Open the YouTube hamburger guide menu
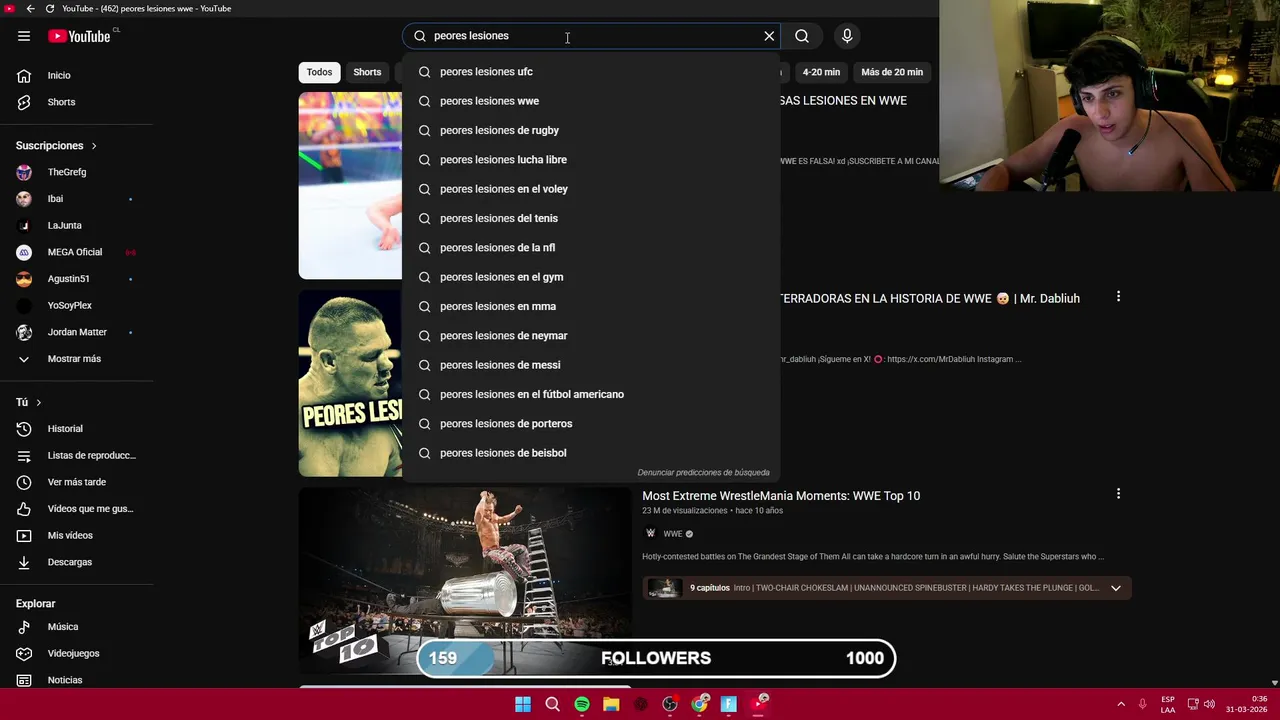This screenshot has height=720, width=1280. (x=24, y=36)
